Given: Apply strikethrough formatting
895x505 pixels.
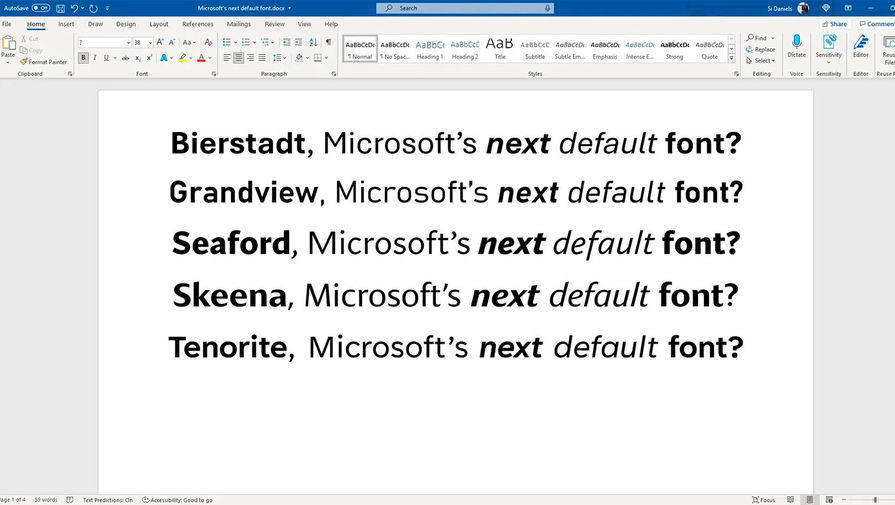Looking at the screenshot, I should [x=126, y=58].
